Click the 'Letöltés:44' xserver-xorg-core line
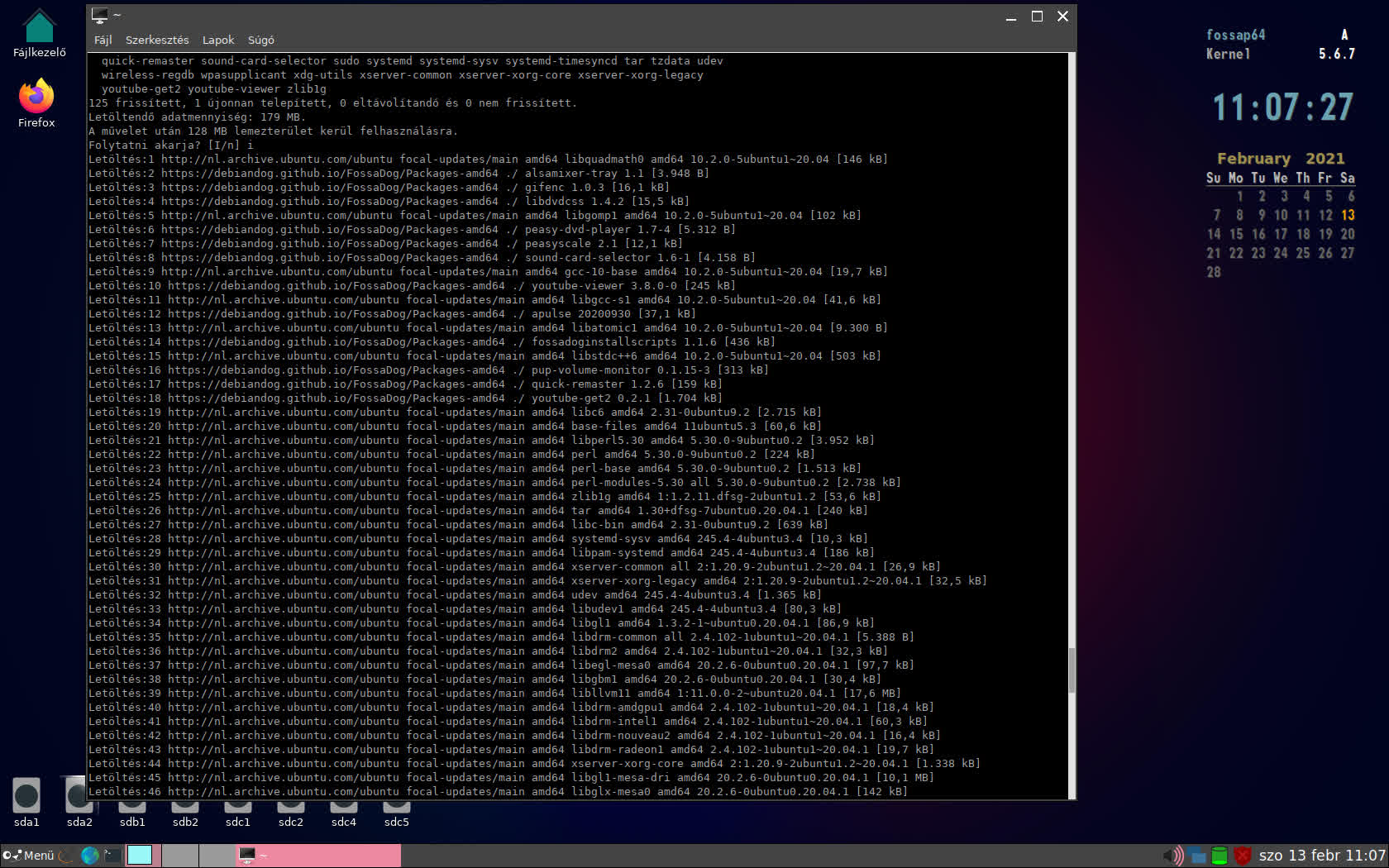This screenshot has width=1389, height=868. [x=534, y=764]
